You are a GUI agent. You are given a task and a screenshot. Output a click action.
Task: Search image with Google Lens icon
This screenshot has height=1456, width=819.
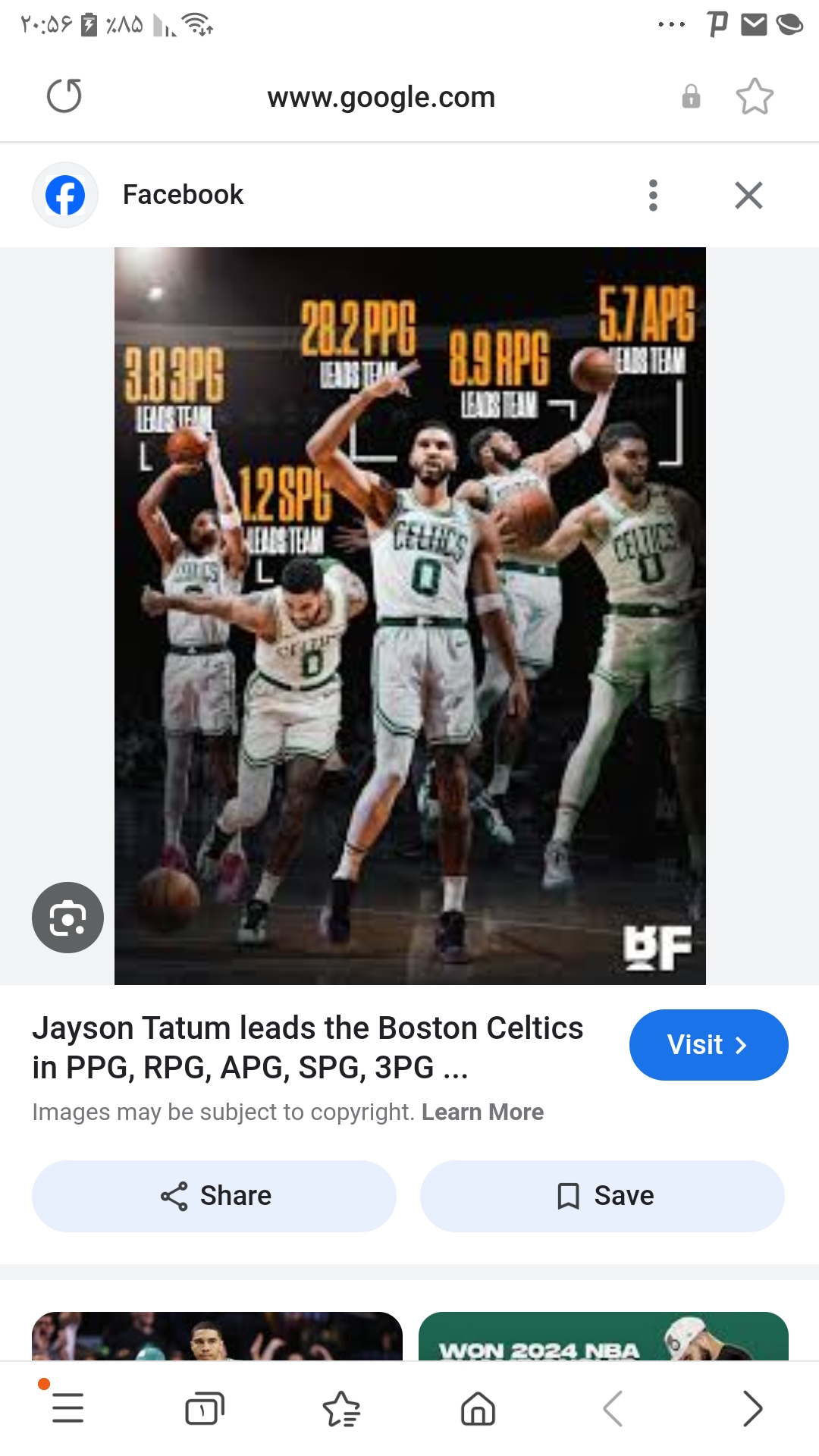pos(67,918)
